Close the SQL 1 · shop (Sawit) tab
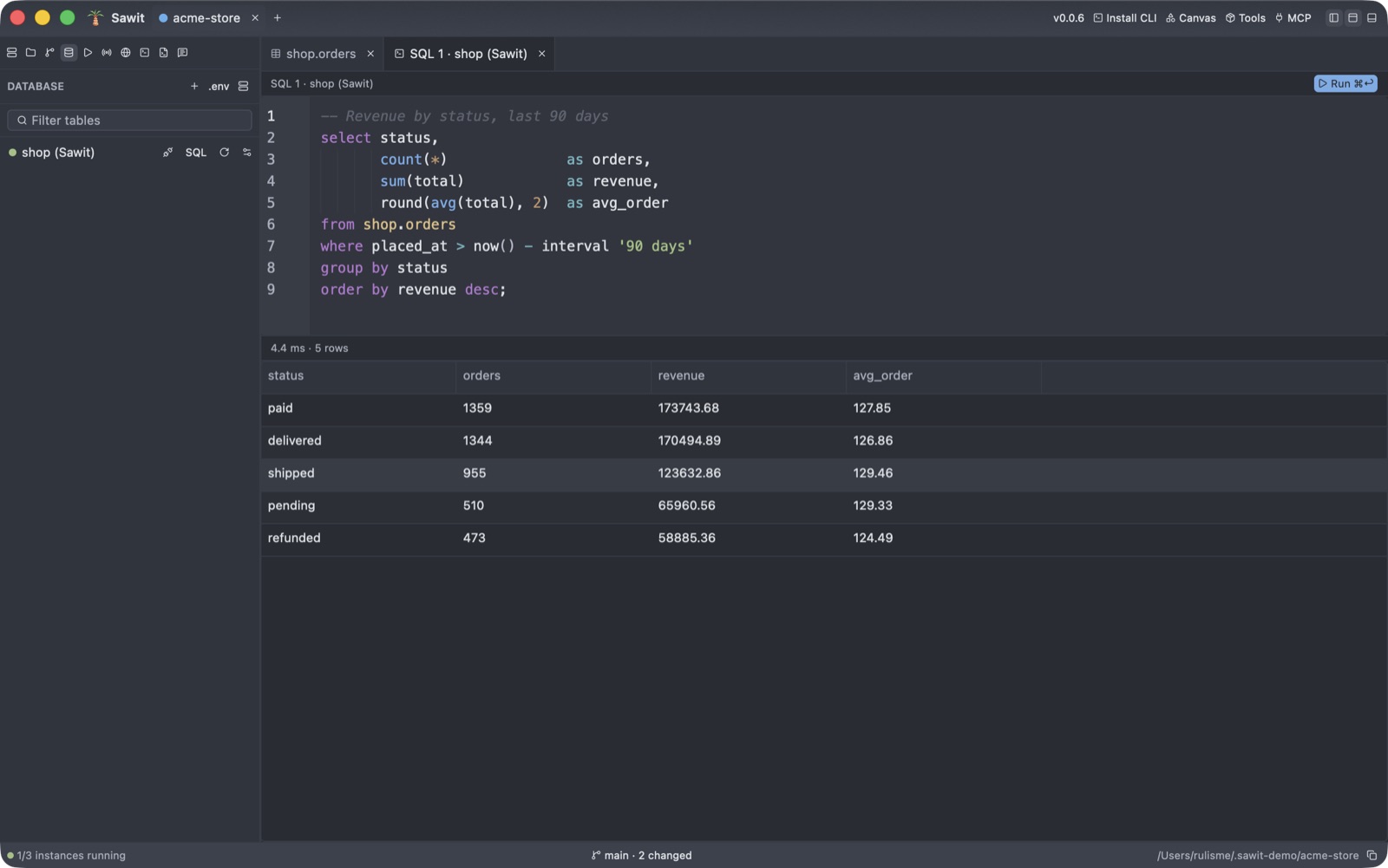The width and height of the screenshot is (1388, 868). 542,54
